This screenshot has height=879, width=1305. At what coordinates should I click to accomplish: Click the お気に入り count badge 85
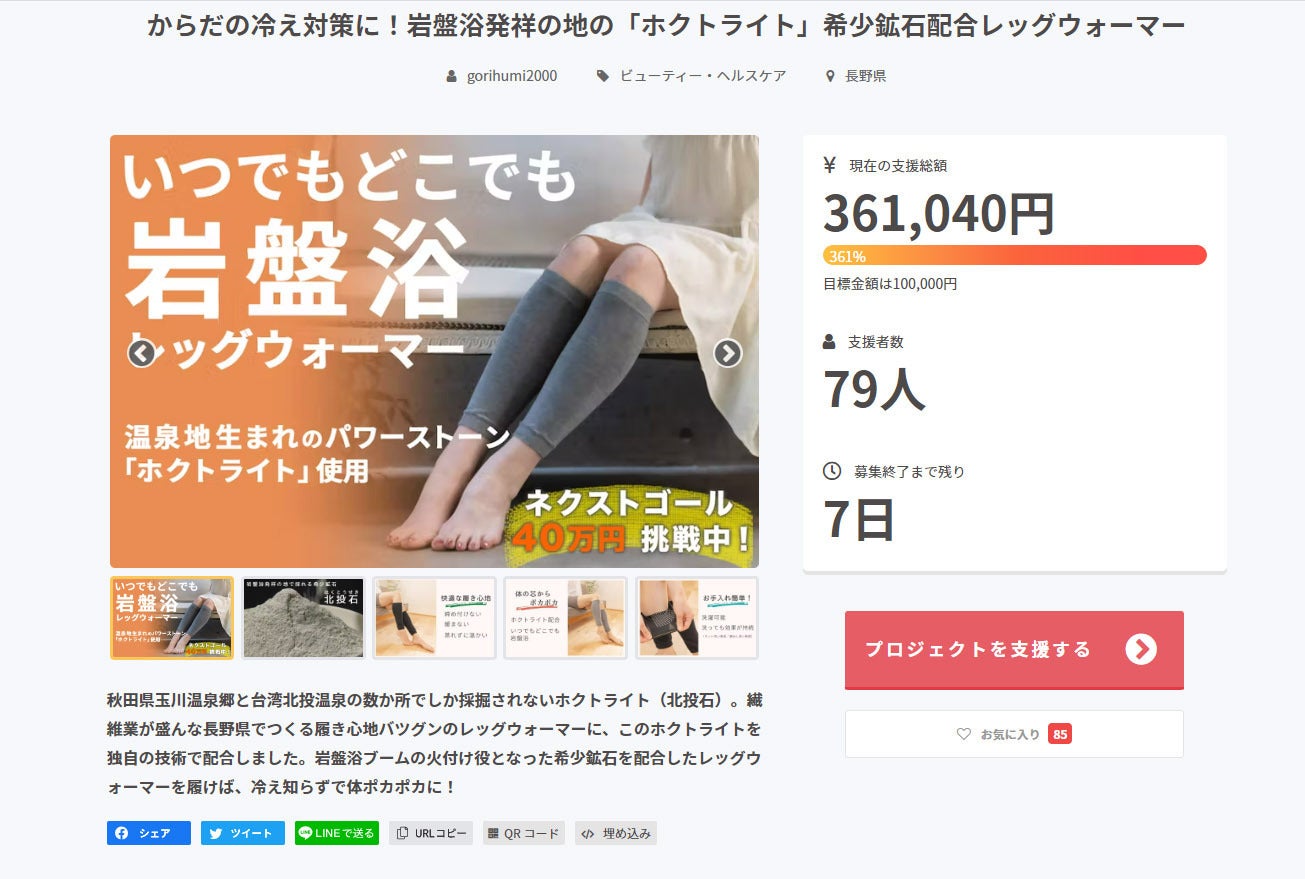click(1060, 734)
